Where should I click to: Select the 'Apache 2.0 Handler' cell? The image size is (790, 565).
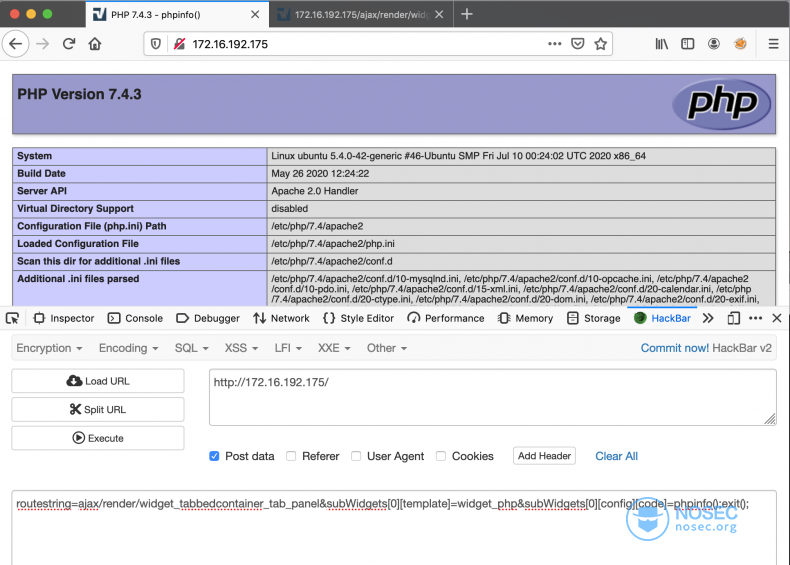pyautogui.click(x=521, y=191)
